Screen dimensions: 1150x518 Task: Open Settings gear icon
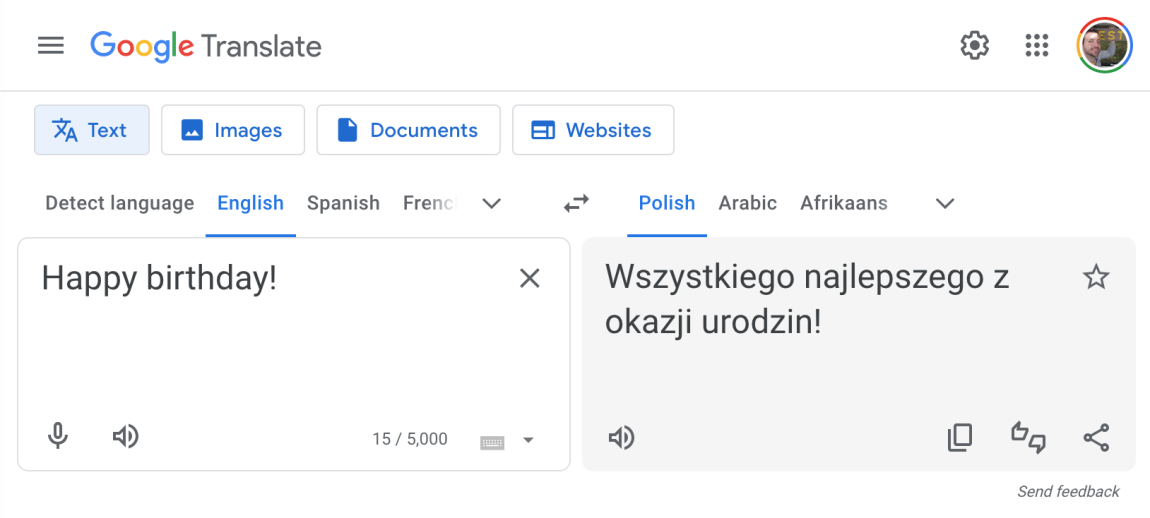pyautogui.click(x=975, y=45)
